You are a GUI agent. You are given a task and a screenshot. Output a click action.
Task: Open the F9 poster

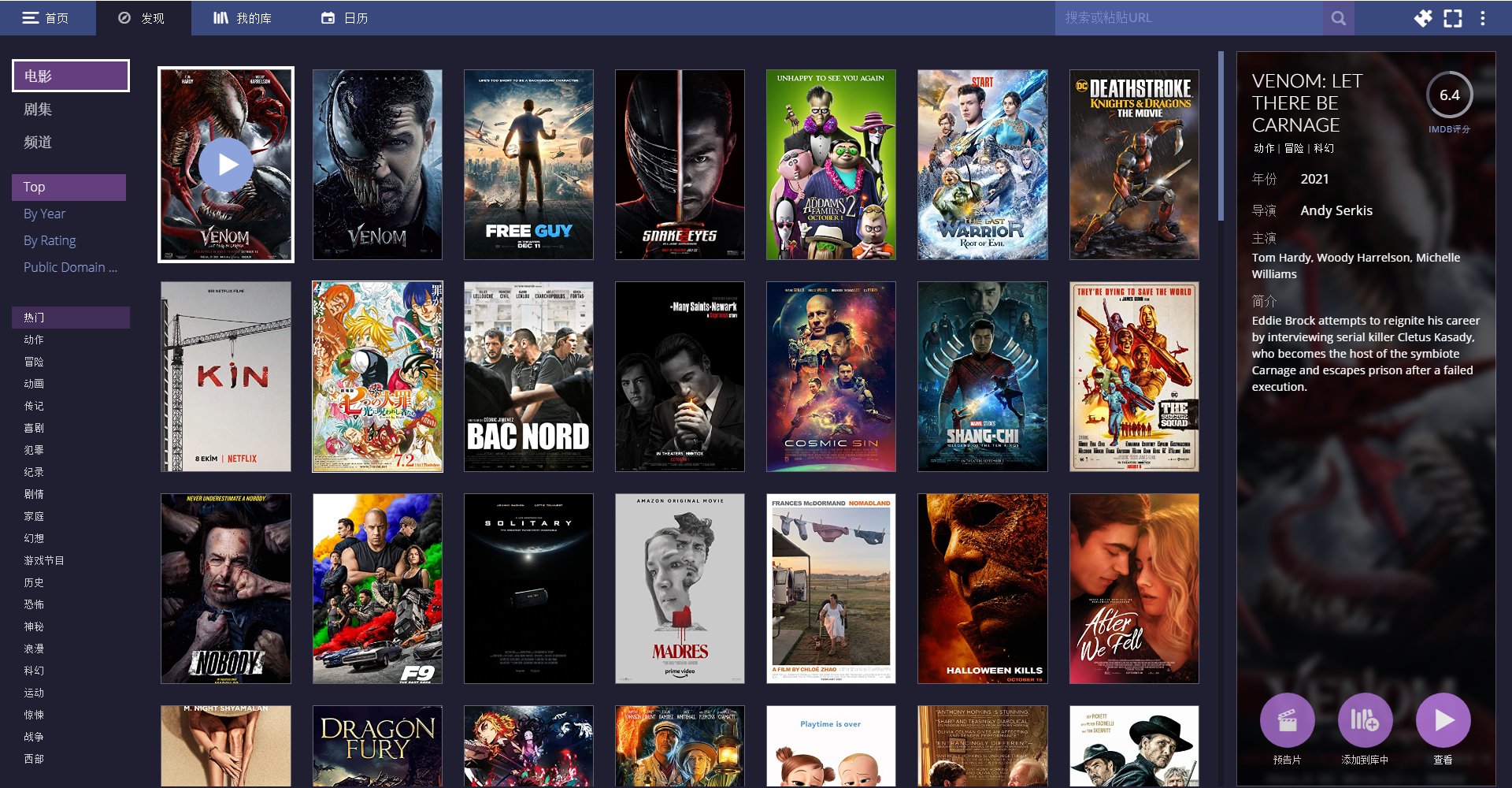[377, 589]
